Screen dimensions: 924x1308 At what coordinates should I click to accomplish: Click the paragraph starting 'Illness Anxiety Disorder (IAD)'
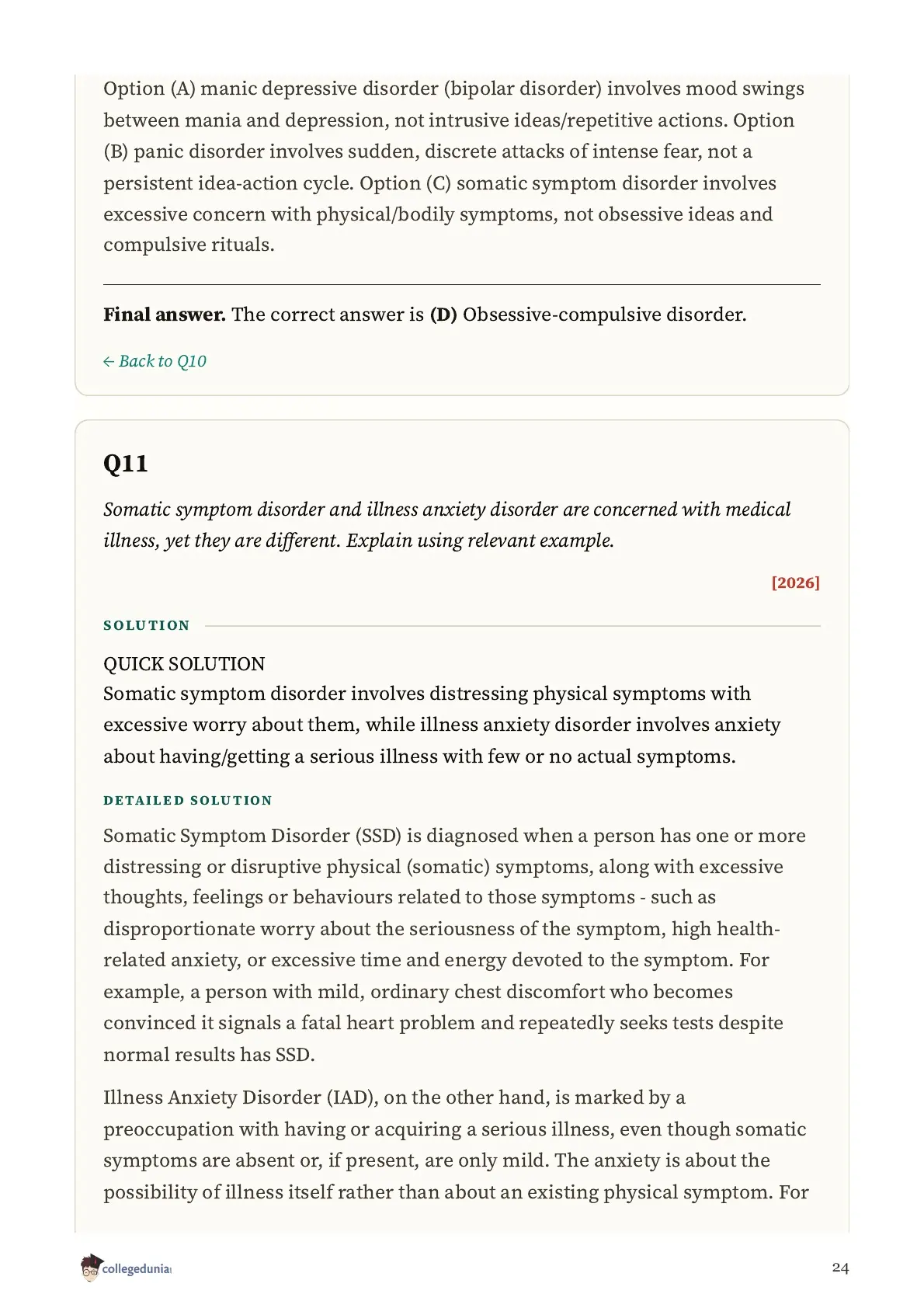pos(457,1145)
